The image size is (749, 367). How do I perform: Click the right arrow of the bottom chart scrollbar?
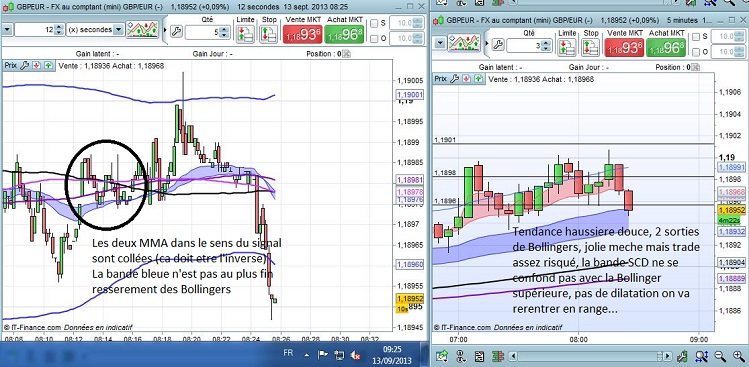[x=668, y=356]
